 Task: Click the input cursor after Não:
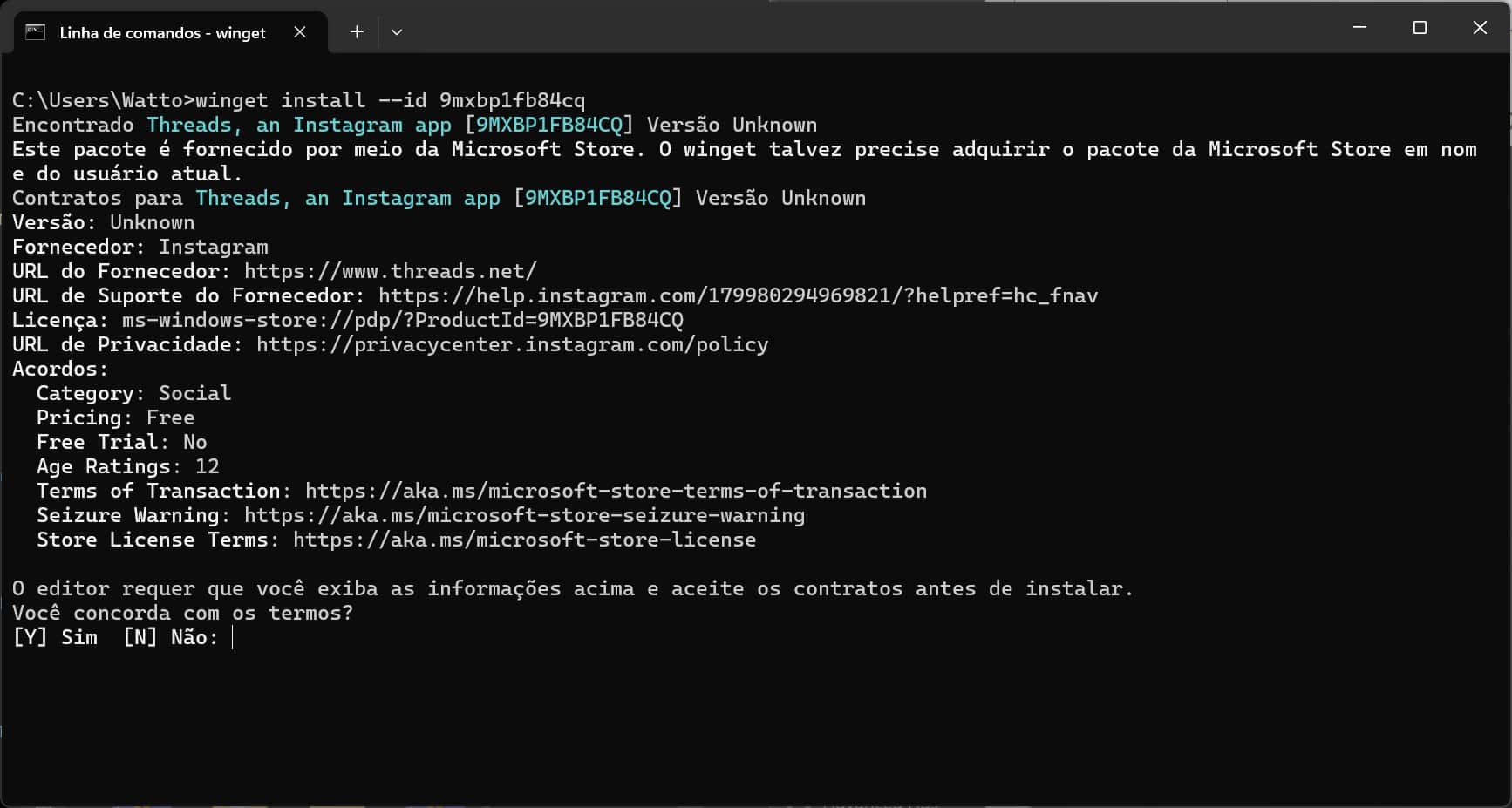point(233,638)
